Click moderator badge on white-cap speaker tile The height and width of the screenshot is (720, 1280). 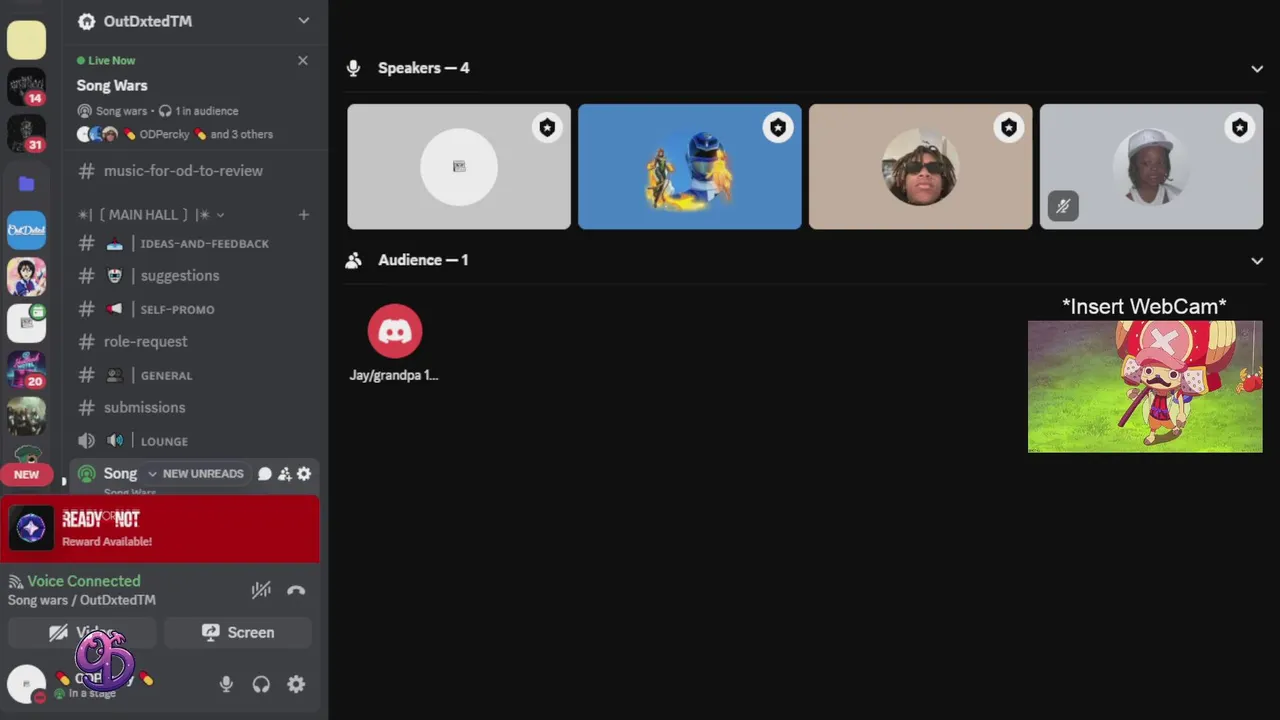tap(1240, 128)
